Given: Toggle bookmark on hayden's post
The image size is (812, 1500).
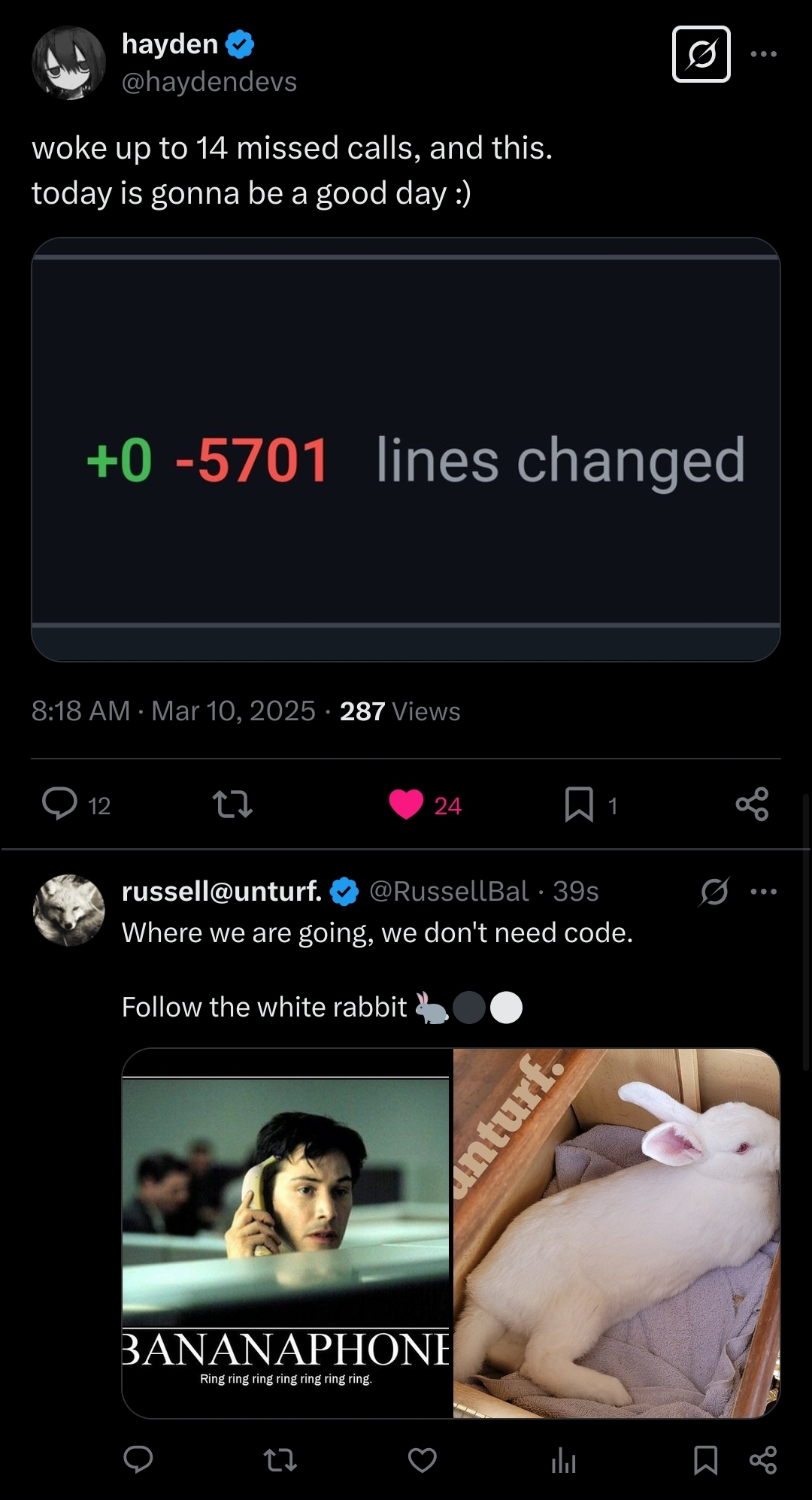Looking at the screenshot, I should 579,804.
